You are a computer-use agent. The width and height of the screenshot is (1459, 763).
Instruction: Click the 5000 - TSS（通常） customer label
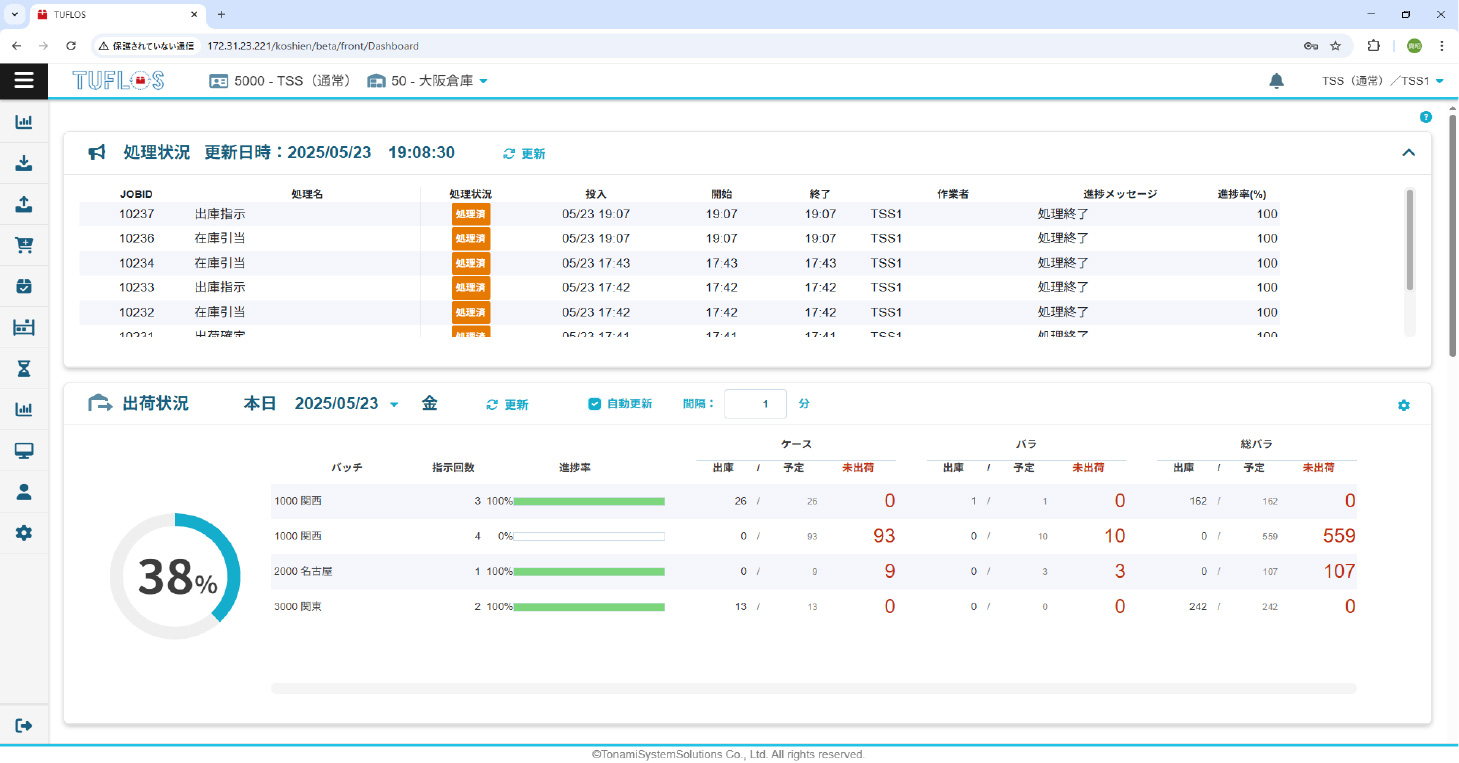click(280, 81)
